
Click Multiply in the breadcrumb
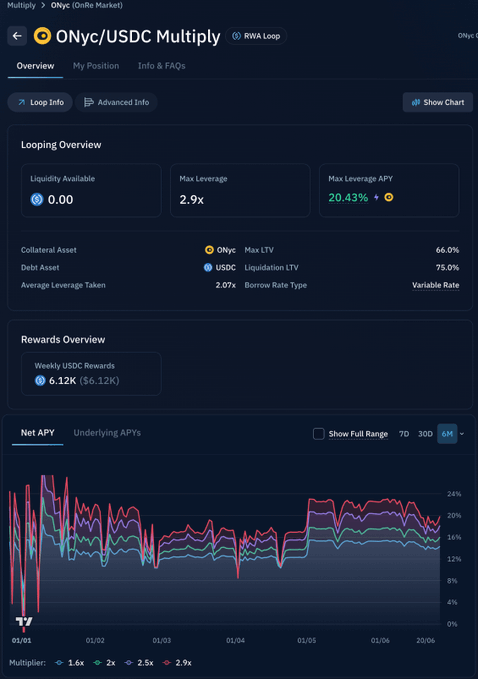(21, 5)
